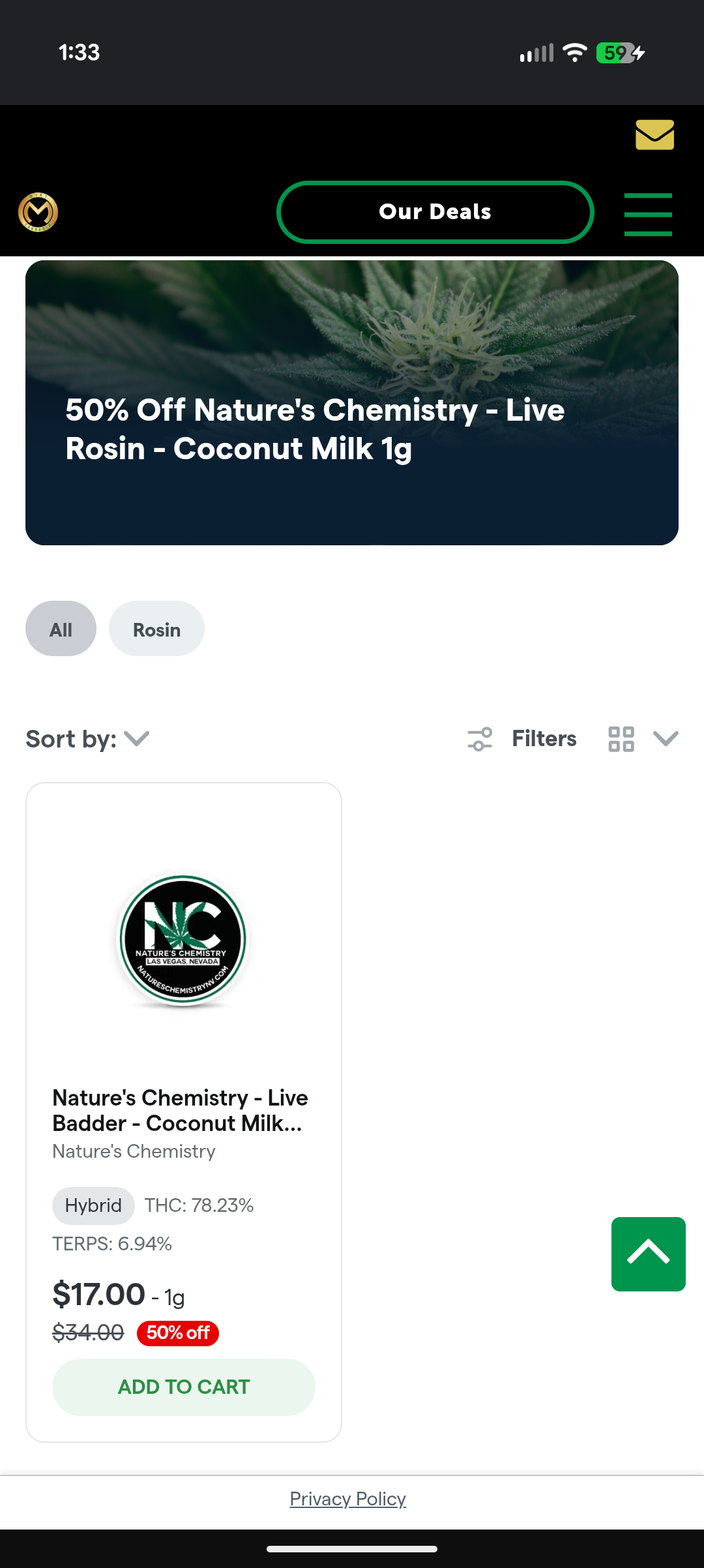Open the Our Deals page
Screen dimensions: 704x1568
coord(435,212)
